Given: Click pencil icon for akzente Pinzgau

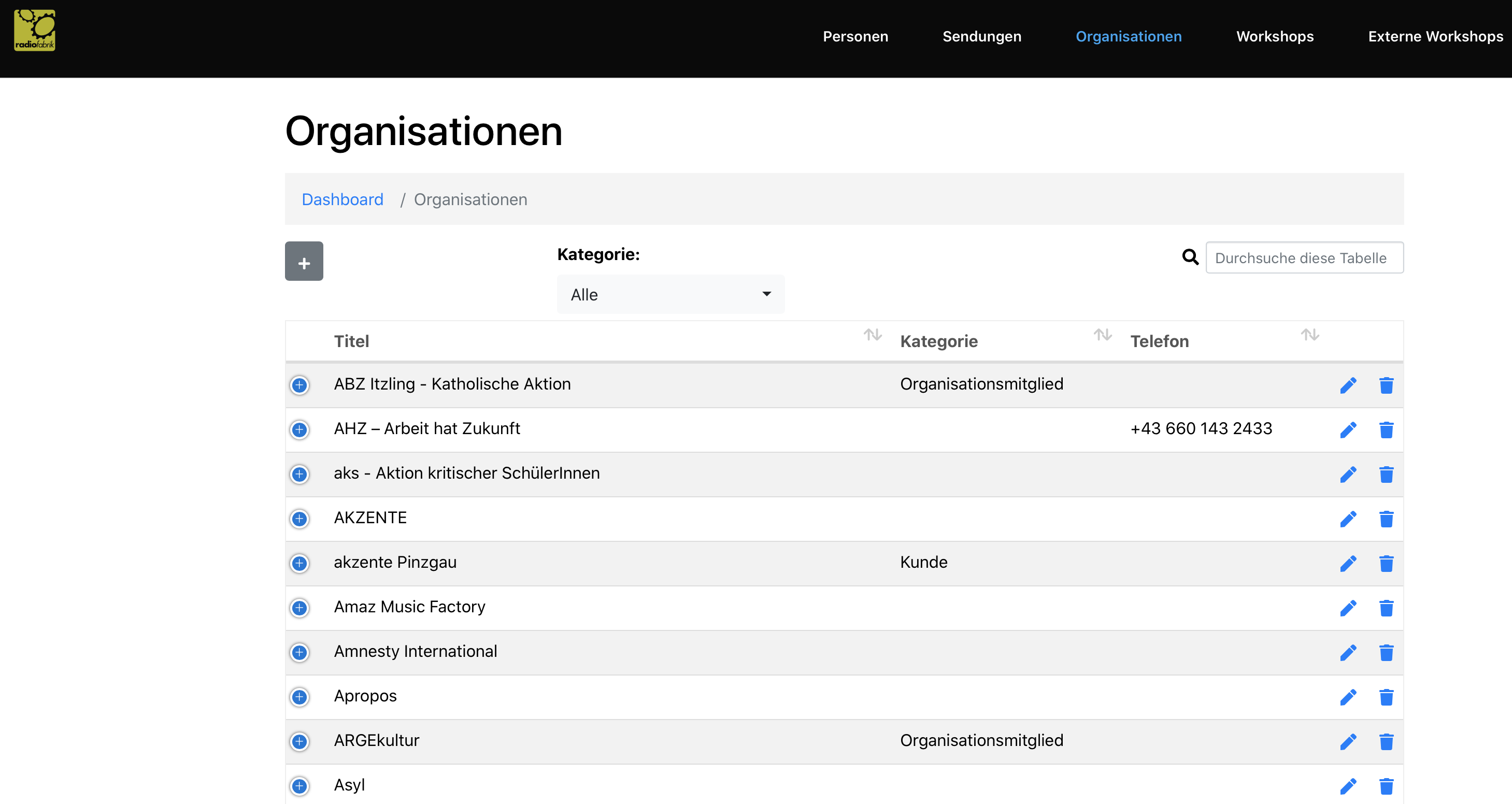Looking at the screenshot, I should [1348, 564].
